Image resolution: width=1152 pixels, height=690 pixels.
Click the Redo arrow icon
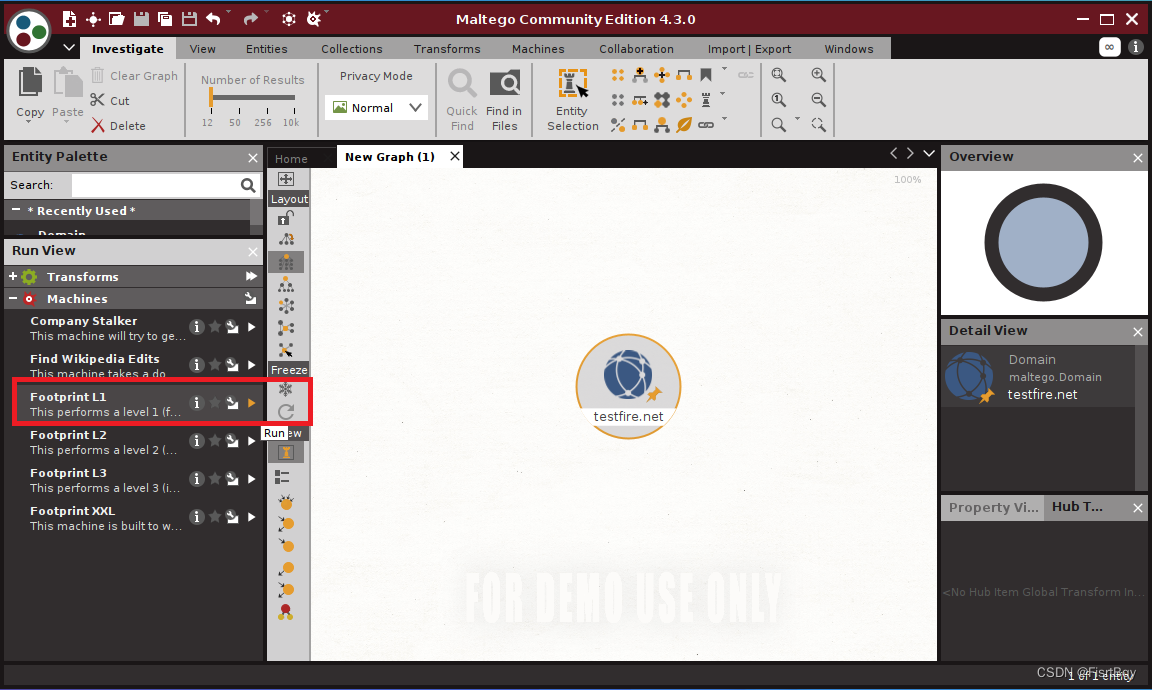[x=251, y=19]
